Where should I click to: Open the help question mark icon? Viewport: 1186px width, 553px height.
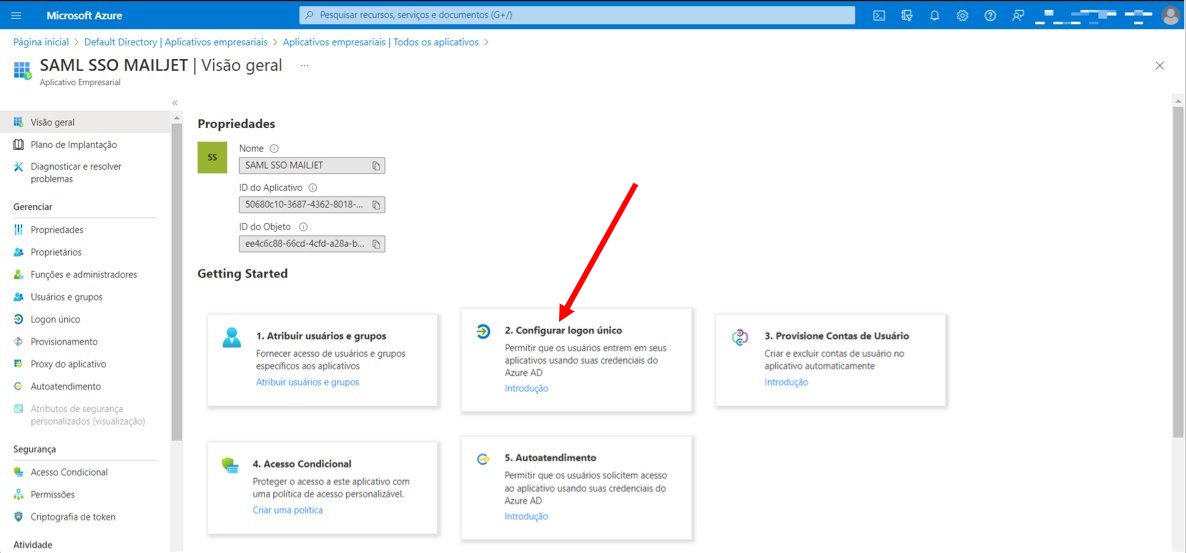(x=990, y=15)
